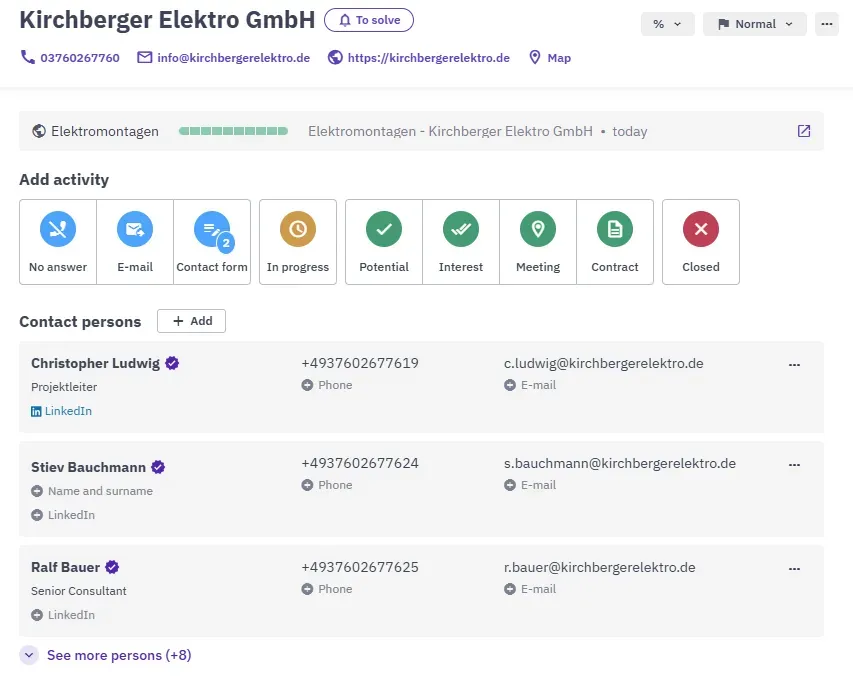Screen dimensions: 853x677
Task: Log a Meeting activity
Action: coord(538,242)
